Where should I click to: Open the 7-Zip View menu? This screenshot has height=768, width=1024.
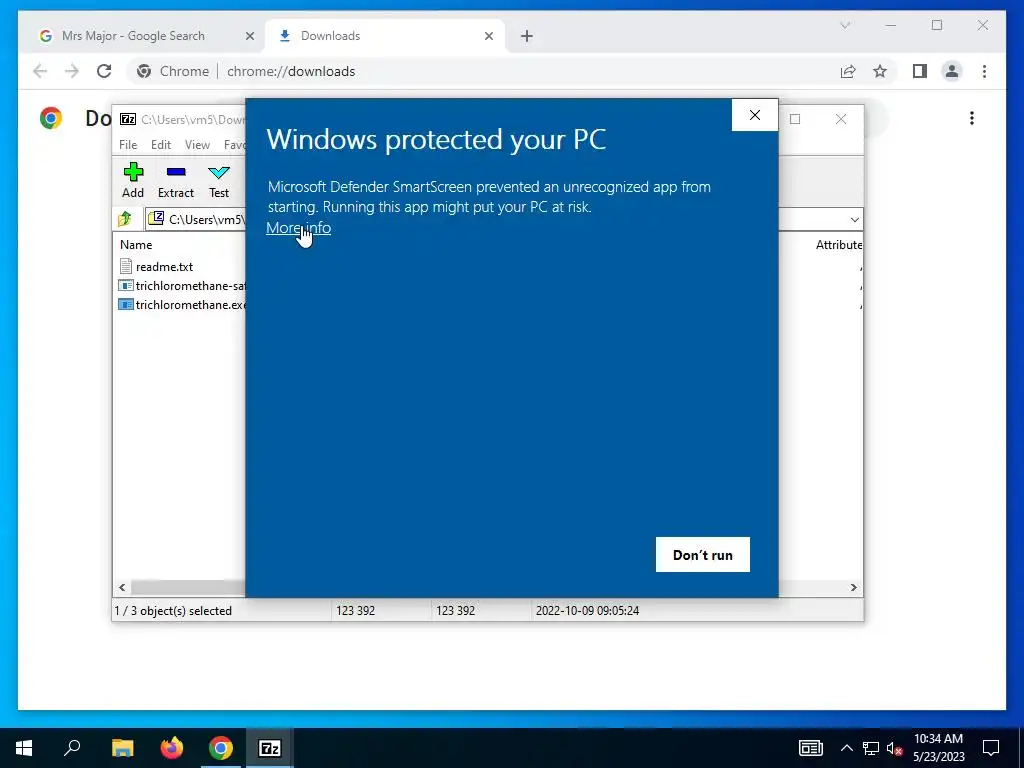pos(197,145)
